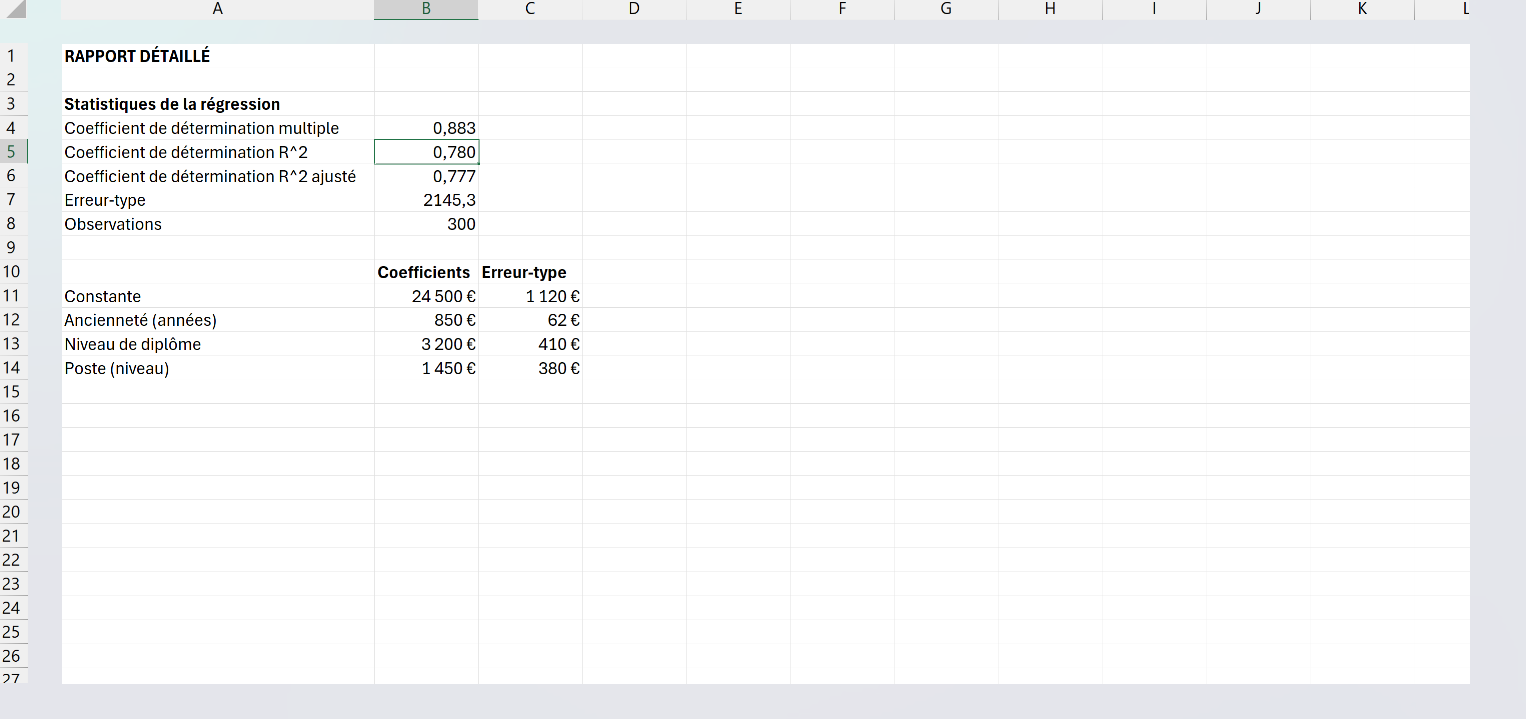
Task: Select column E header
Action: point(738,10)
